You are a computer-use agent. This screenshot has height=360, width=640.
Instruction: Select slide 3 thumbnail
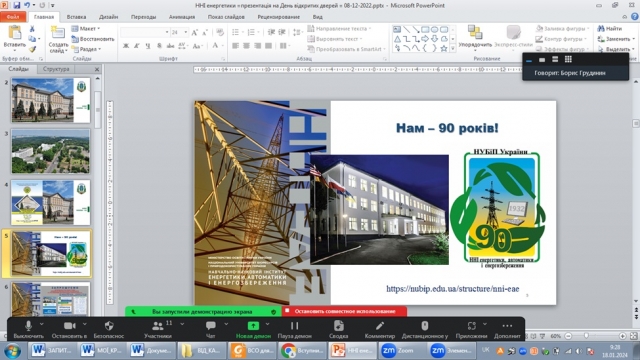coord(51,151)
